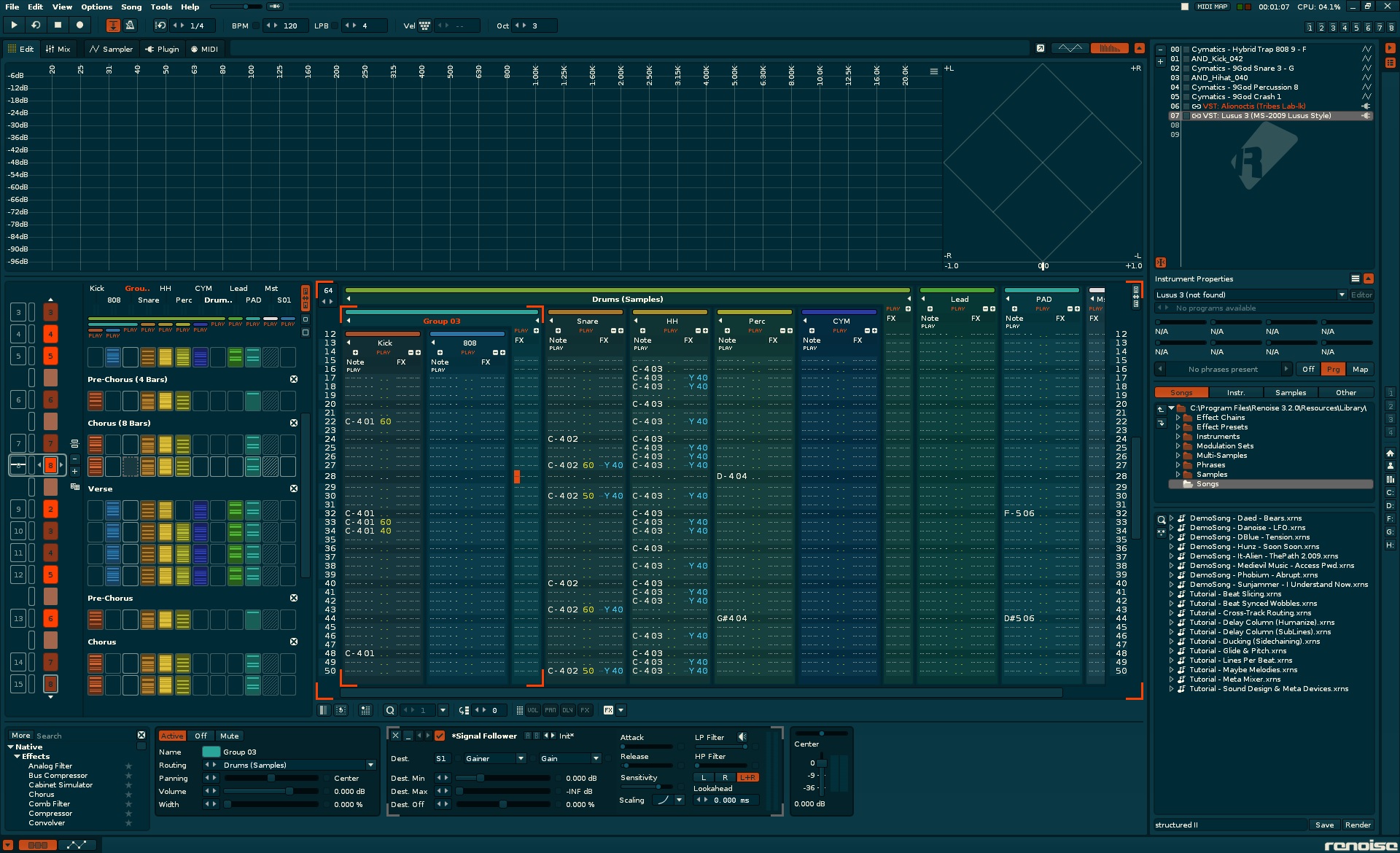Click the library search magnifier icon
The image size is (1400, 853).
click(1161, 520)
